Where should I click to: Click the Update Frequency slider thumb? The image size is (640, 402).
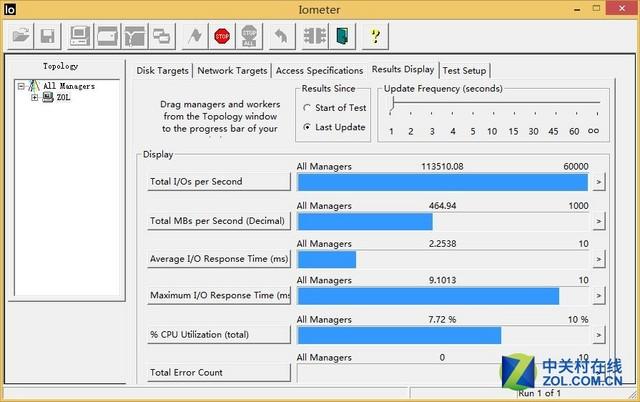(x=392, y=105)
